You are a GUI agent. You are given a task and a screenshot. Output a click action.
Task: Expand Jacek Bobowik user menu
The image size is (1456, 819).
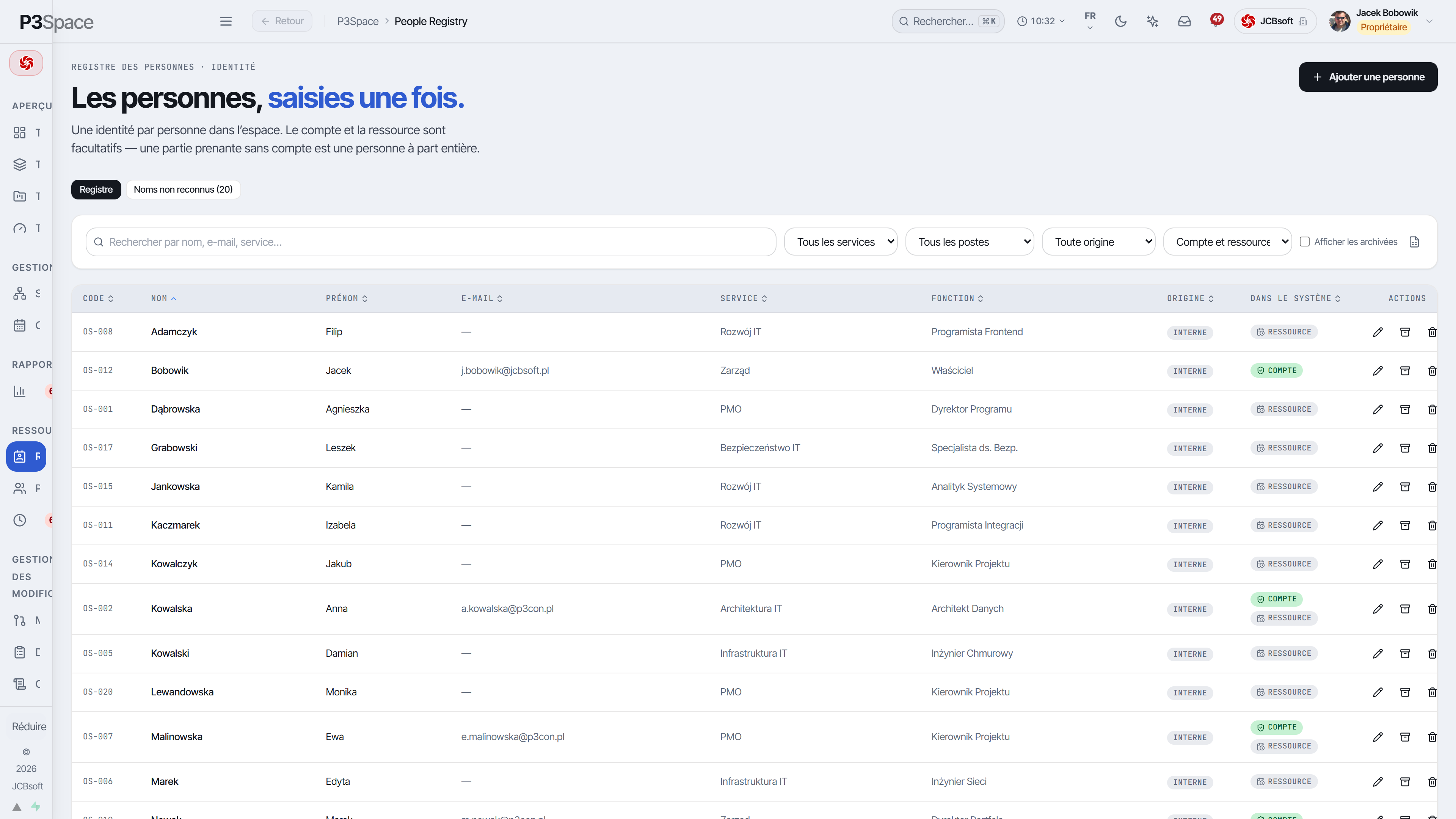point(1381,21)
